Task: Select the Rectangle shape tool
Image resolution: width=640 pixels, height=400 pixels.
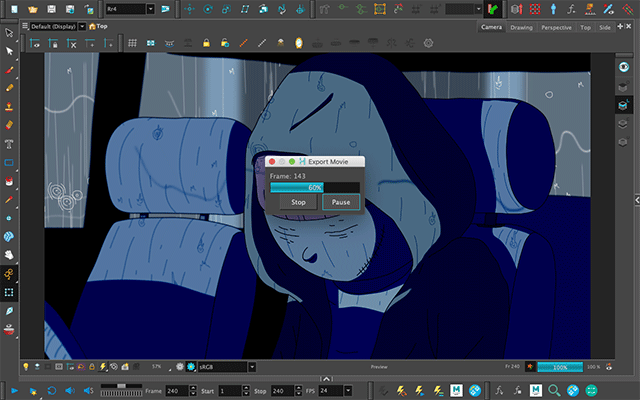Action: (9, 162)
